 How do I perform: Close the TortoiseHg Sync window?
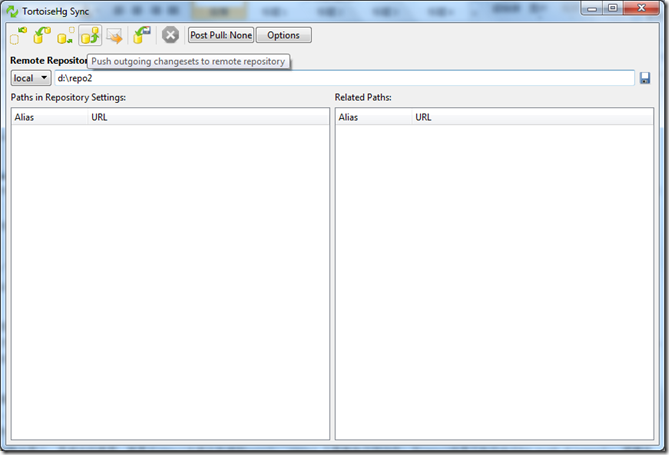(641, 9)
